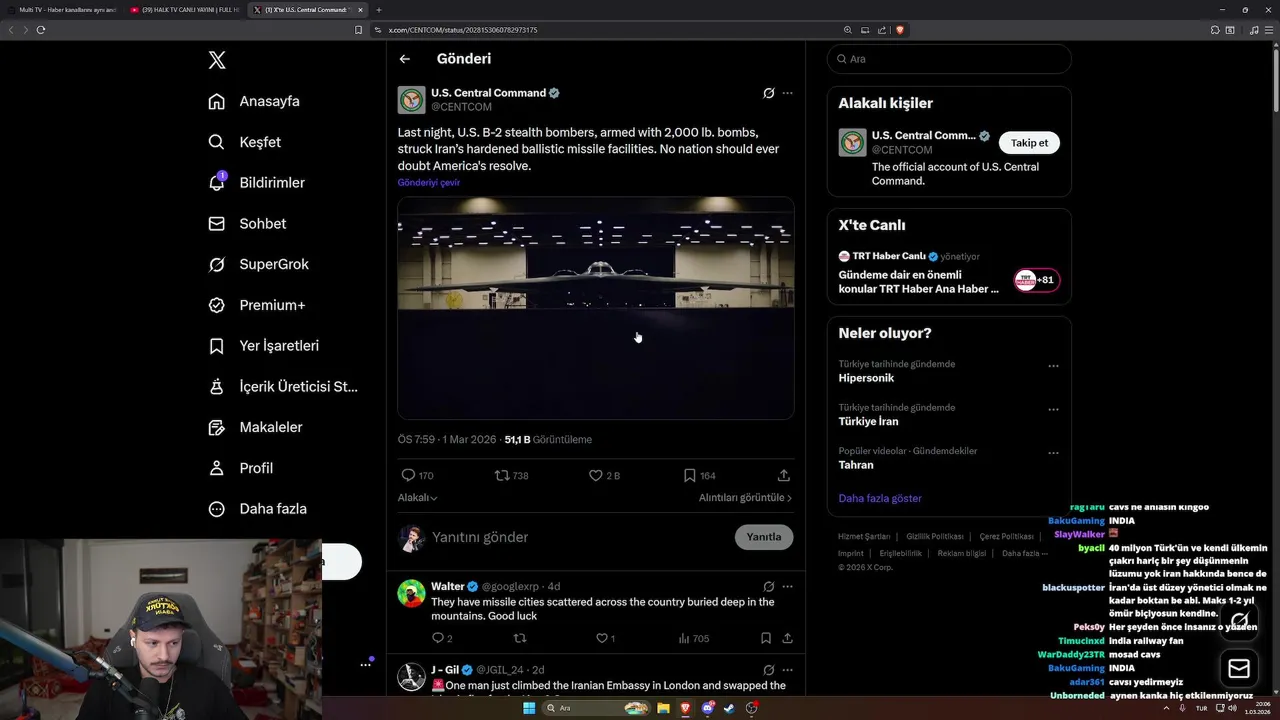This screenshot has height=720, width=1280.
Task: Open File Explorer from taskbar
Action: point(663,708)
